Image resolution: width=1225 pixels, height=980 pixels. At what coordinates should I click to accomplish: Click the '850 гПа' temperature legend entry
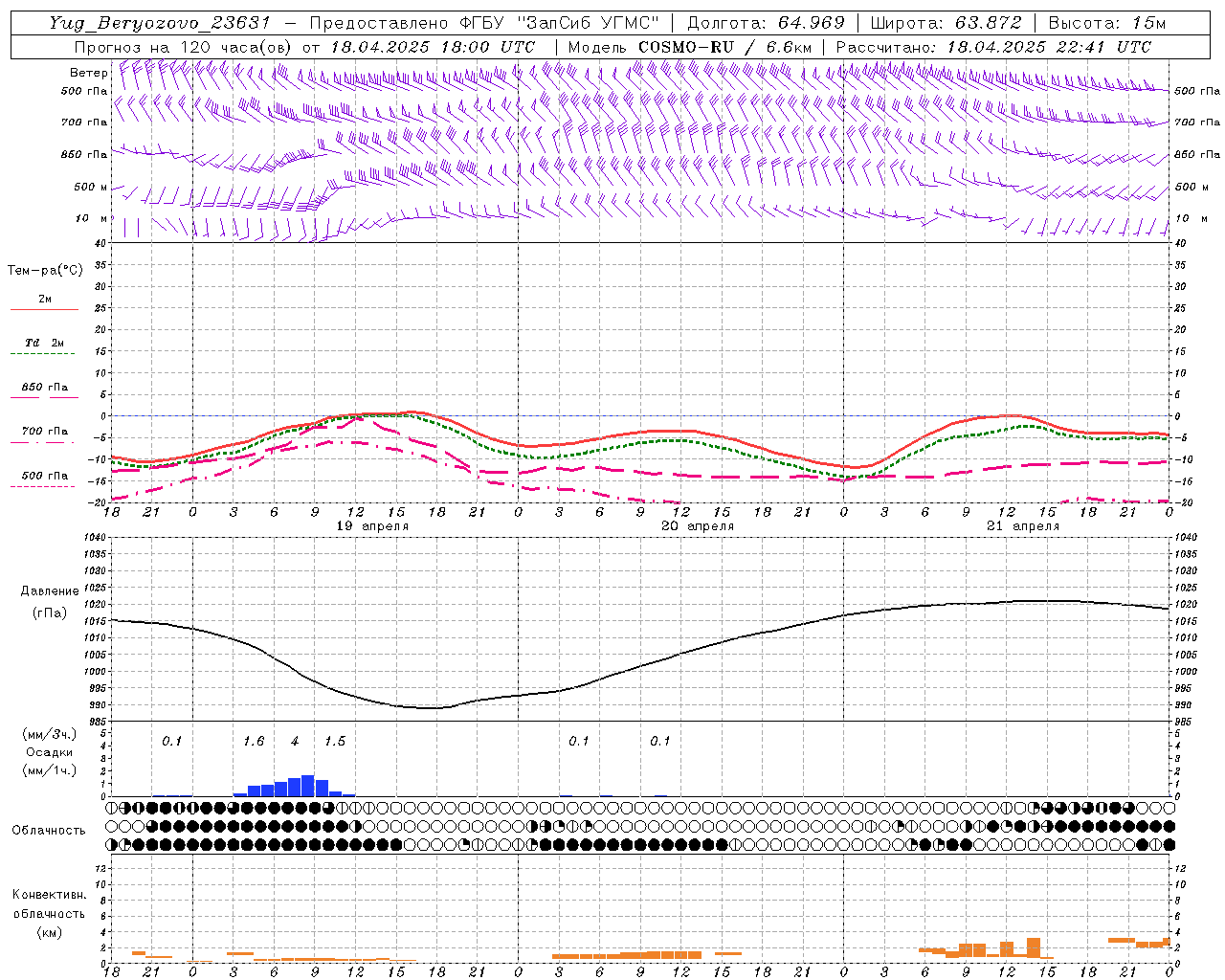click(44, 388)
